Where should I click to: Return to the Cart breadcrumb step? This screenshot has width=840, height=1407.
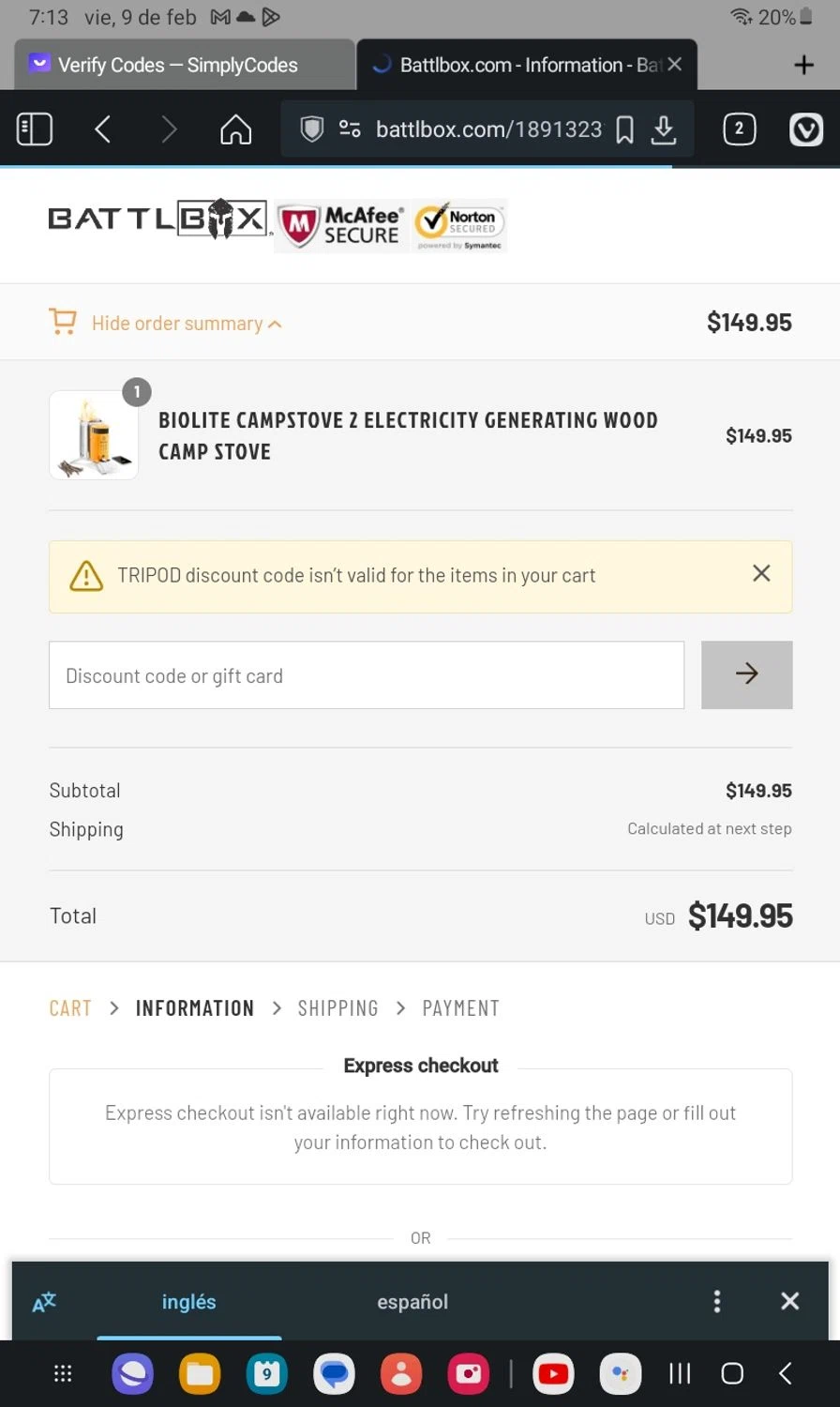(x=70, y=1008)
